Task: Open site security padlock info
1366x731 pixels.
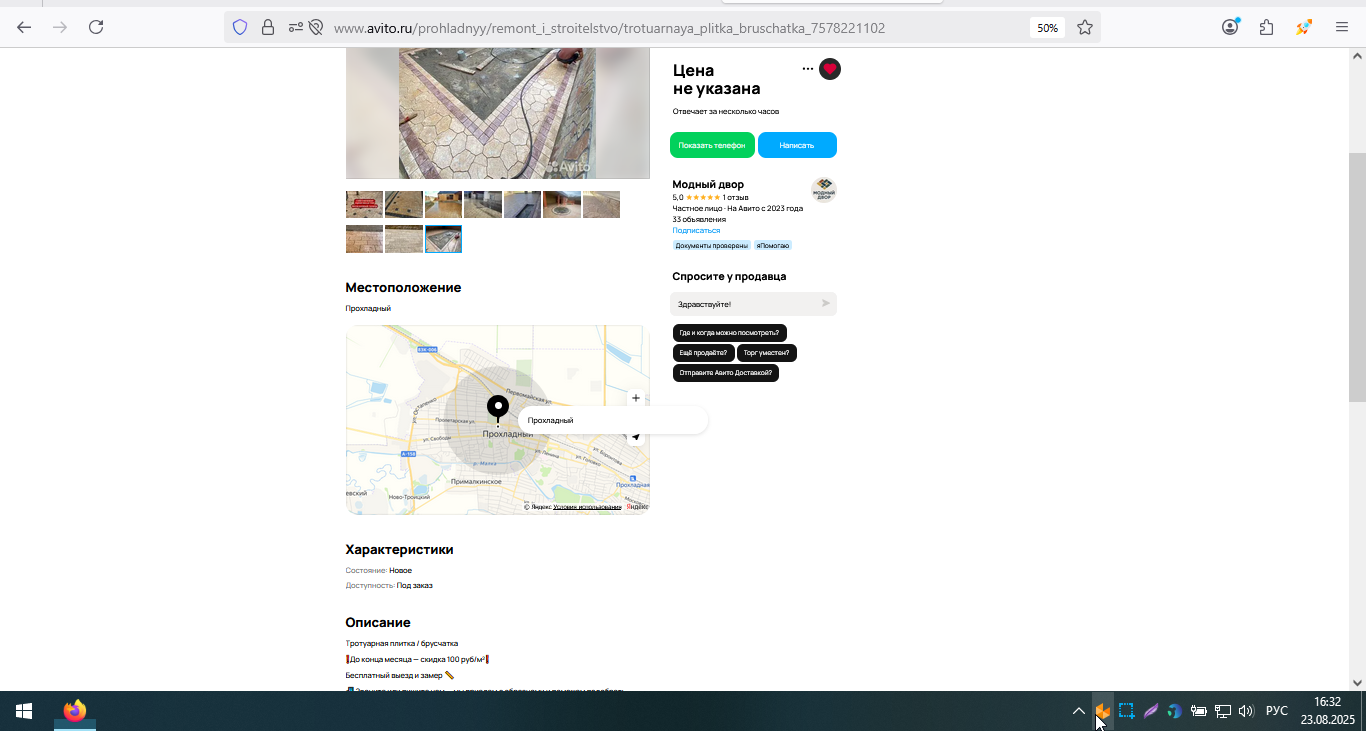Action: (267, 27)
